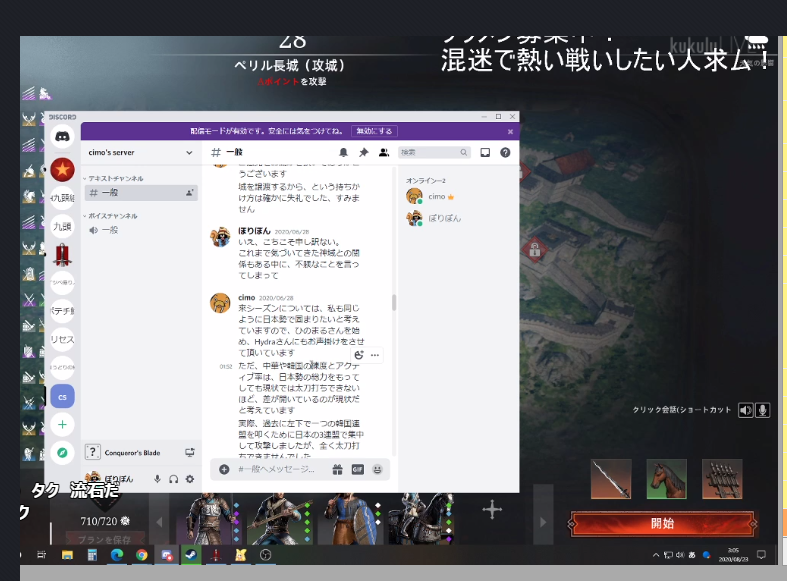
Task: Dismiss the purple streamer mode banner
Action: 510,132
